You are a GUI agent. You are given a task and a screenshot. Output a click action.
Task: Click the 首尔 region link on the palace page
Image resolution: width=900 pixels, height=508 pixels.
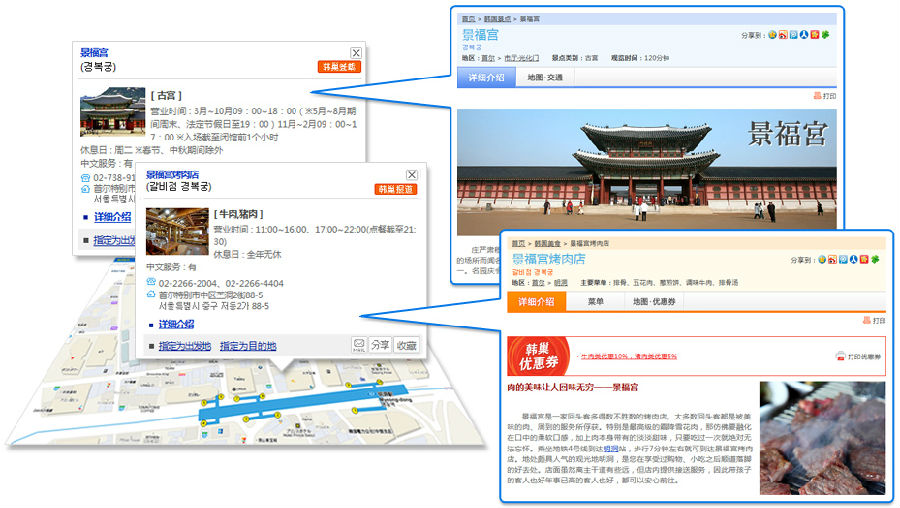coord(488,58)
